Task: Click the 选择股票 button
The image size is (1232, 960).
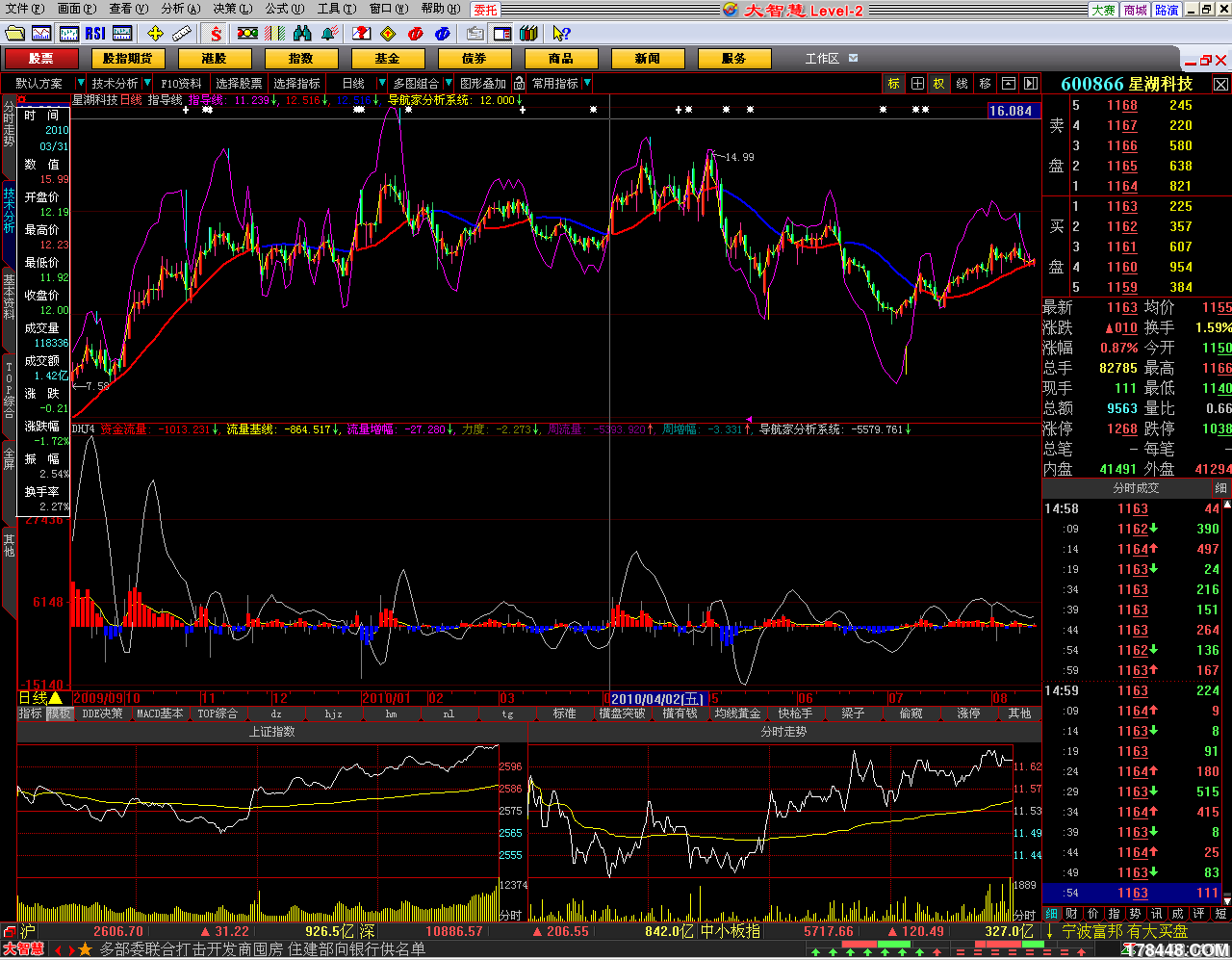Action: click(239, 84)
